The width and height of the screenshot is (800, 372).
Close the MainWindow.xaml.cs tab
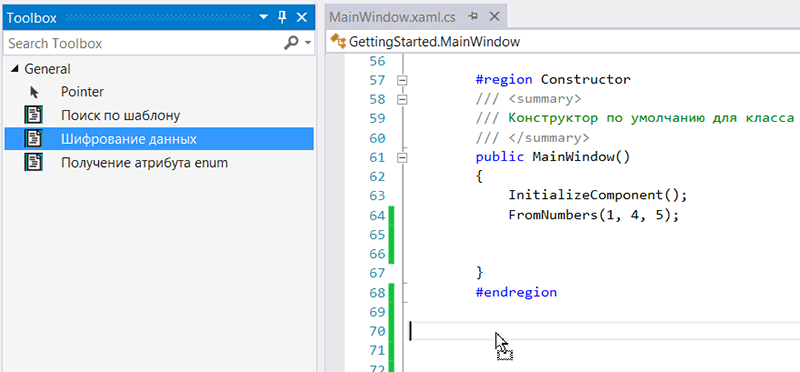click(494, 16)
